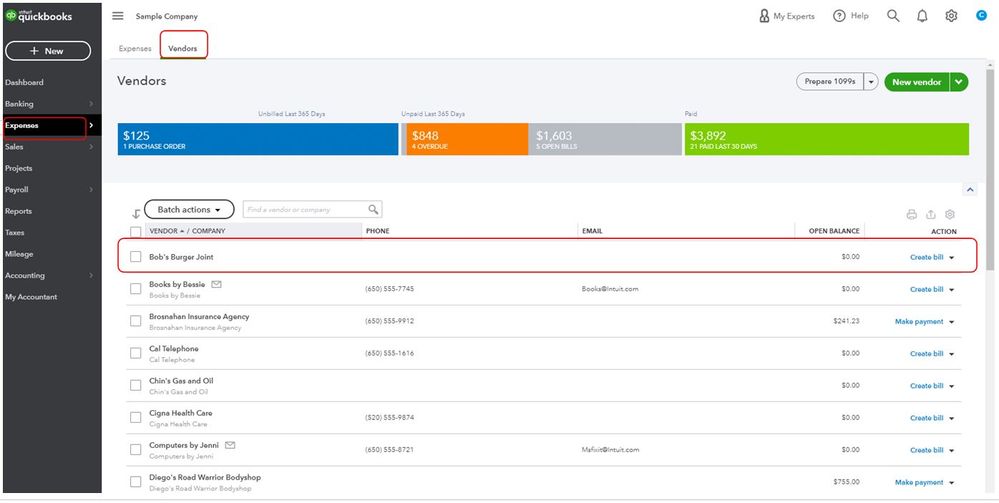Click the New vendor button
999x503 pixels.
tap(917, 82)
